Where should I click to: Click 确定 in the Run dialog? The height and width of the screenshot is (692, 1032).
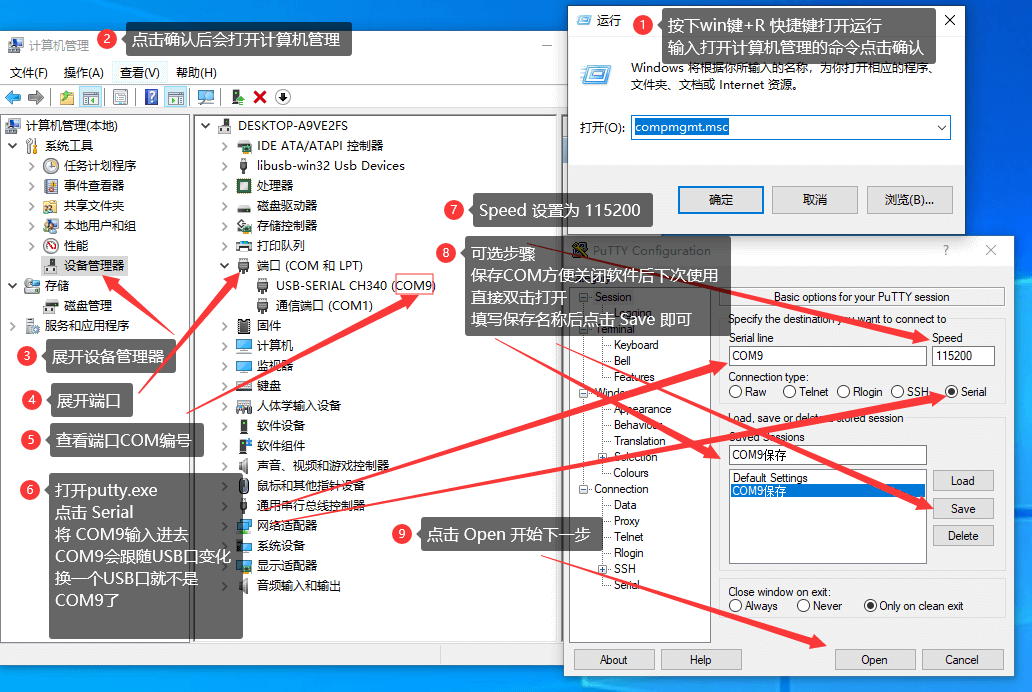click(x=721, y=200)
